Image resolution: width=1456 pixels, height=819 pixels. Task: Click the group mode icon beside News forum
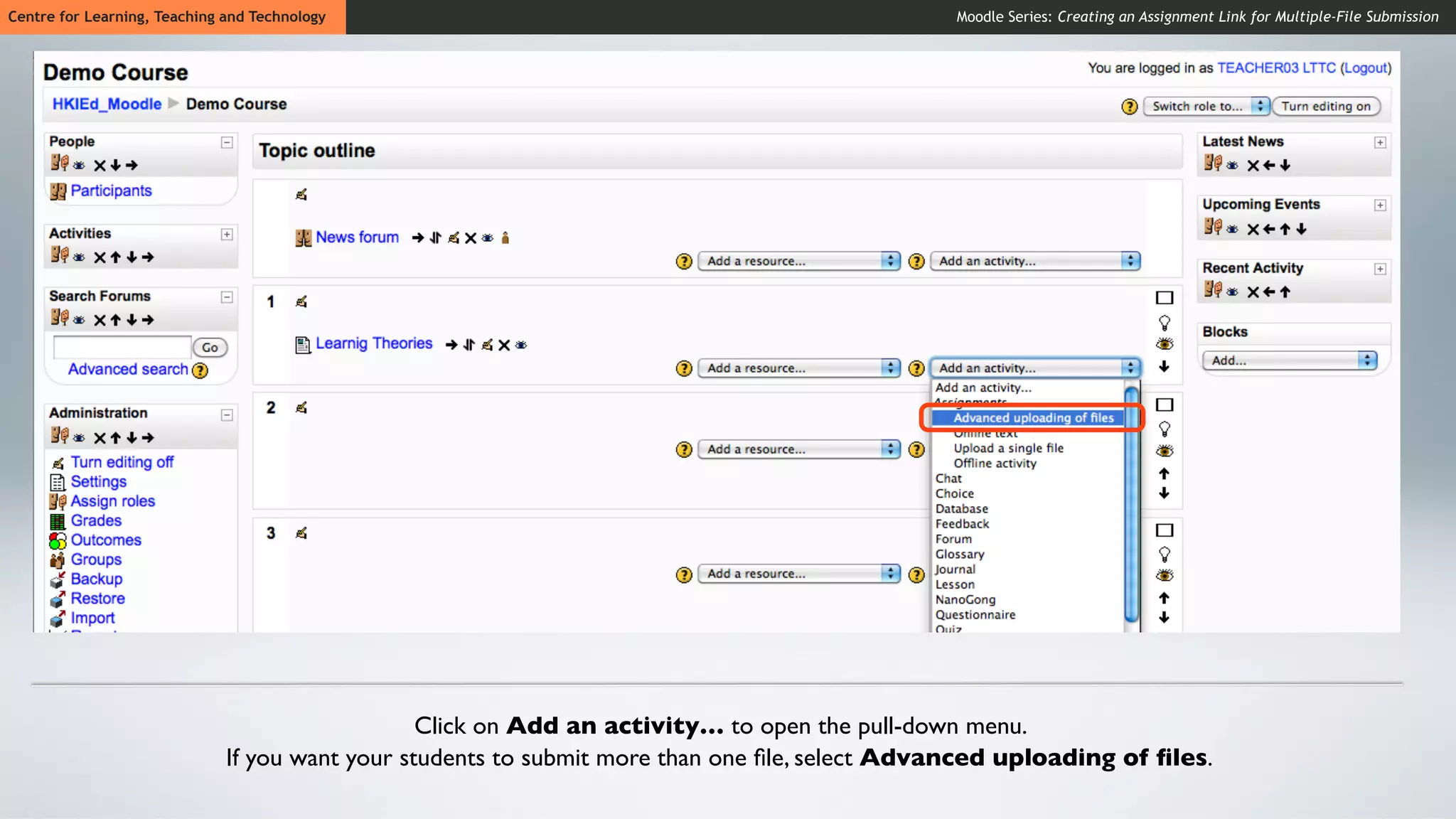[505, 237]
